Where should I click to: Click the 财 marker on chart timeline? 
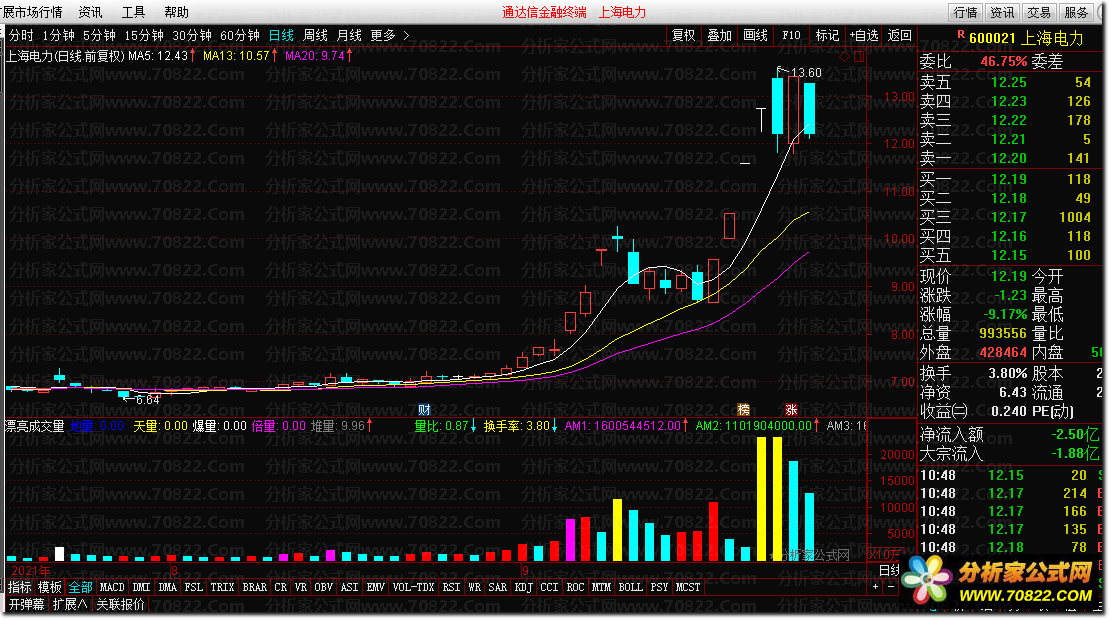pos(424,410)
